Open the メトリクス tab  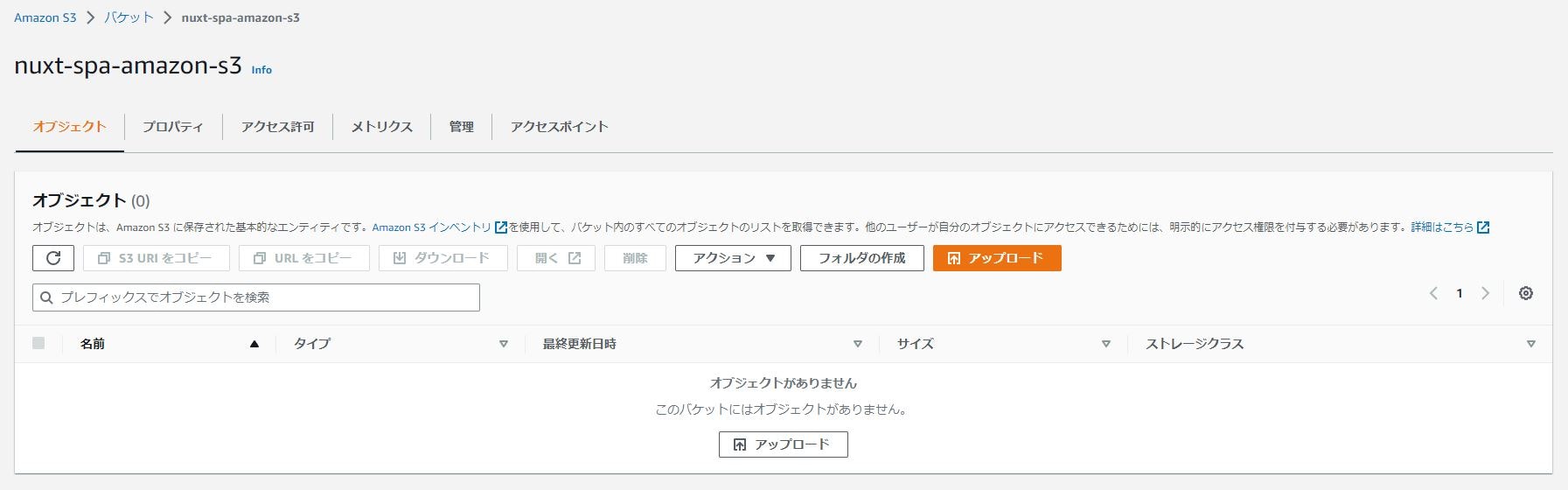click(381, 127)
